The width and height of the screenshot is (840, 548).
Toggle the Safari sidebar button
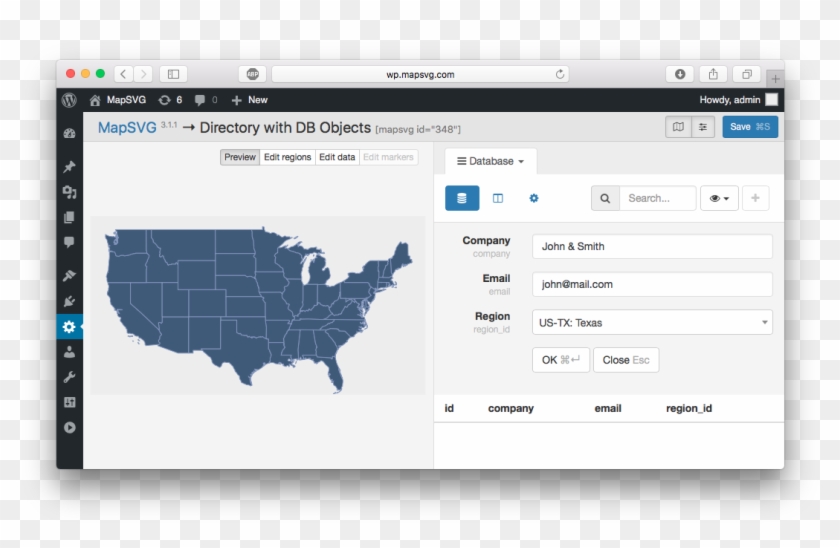(x=174, y=74)
